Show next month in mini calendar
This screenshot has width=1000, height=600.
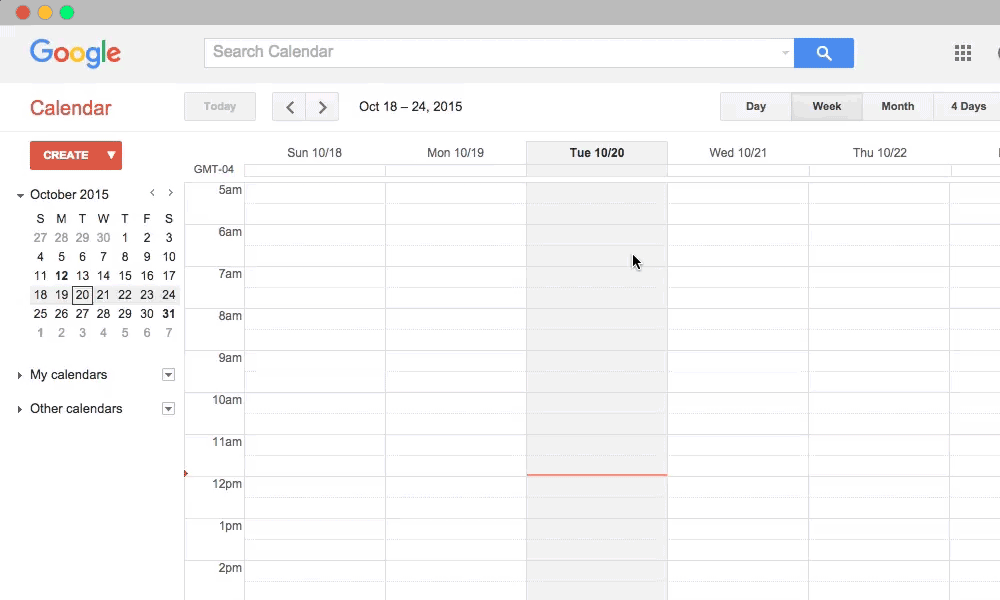click(x=170, y=193)
